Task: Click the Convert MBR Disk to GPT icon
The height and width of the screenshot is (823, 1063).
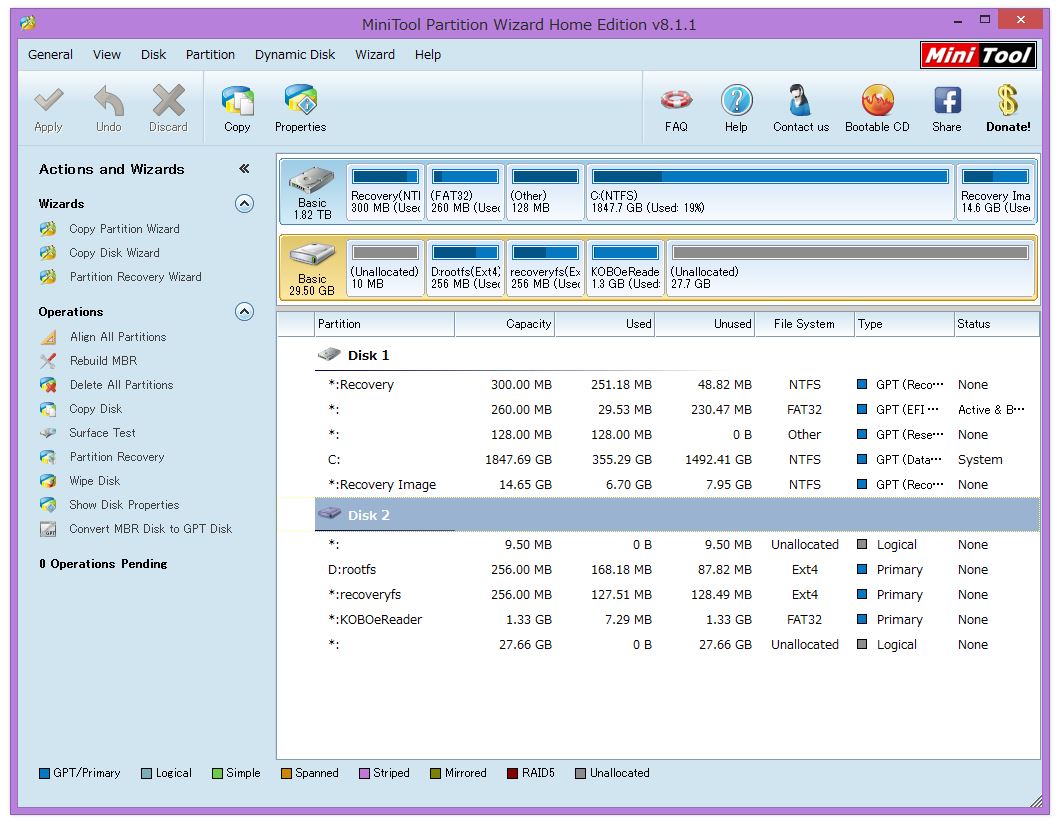Action: tap(48, 529)
